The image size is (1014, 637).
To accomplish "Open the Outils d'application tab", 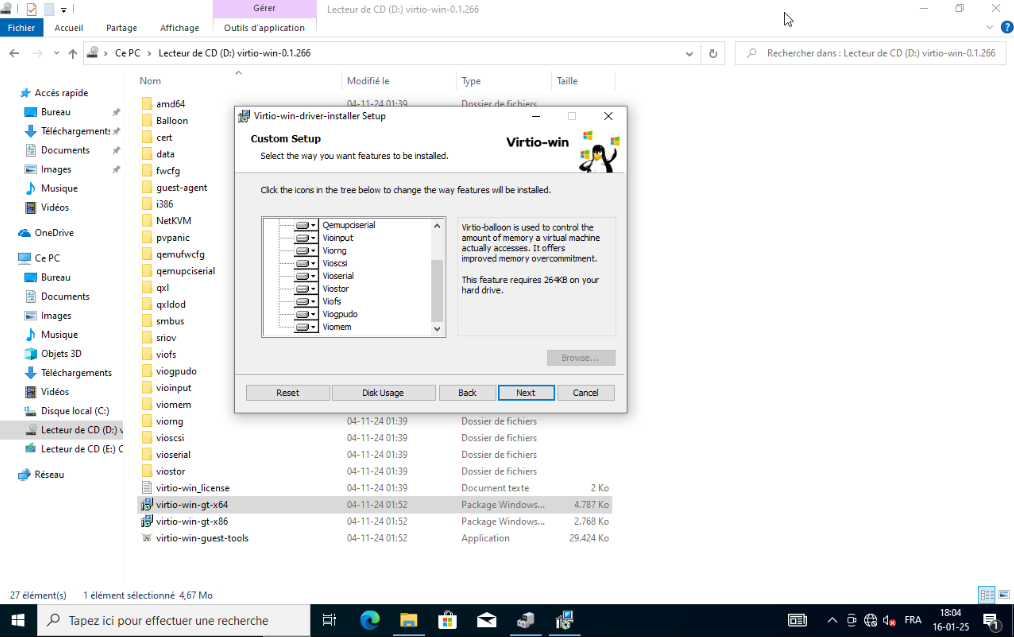I will [264, 28].
